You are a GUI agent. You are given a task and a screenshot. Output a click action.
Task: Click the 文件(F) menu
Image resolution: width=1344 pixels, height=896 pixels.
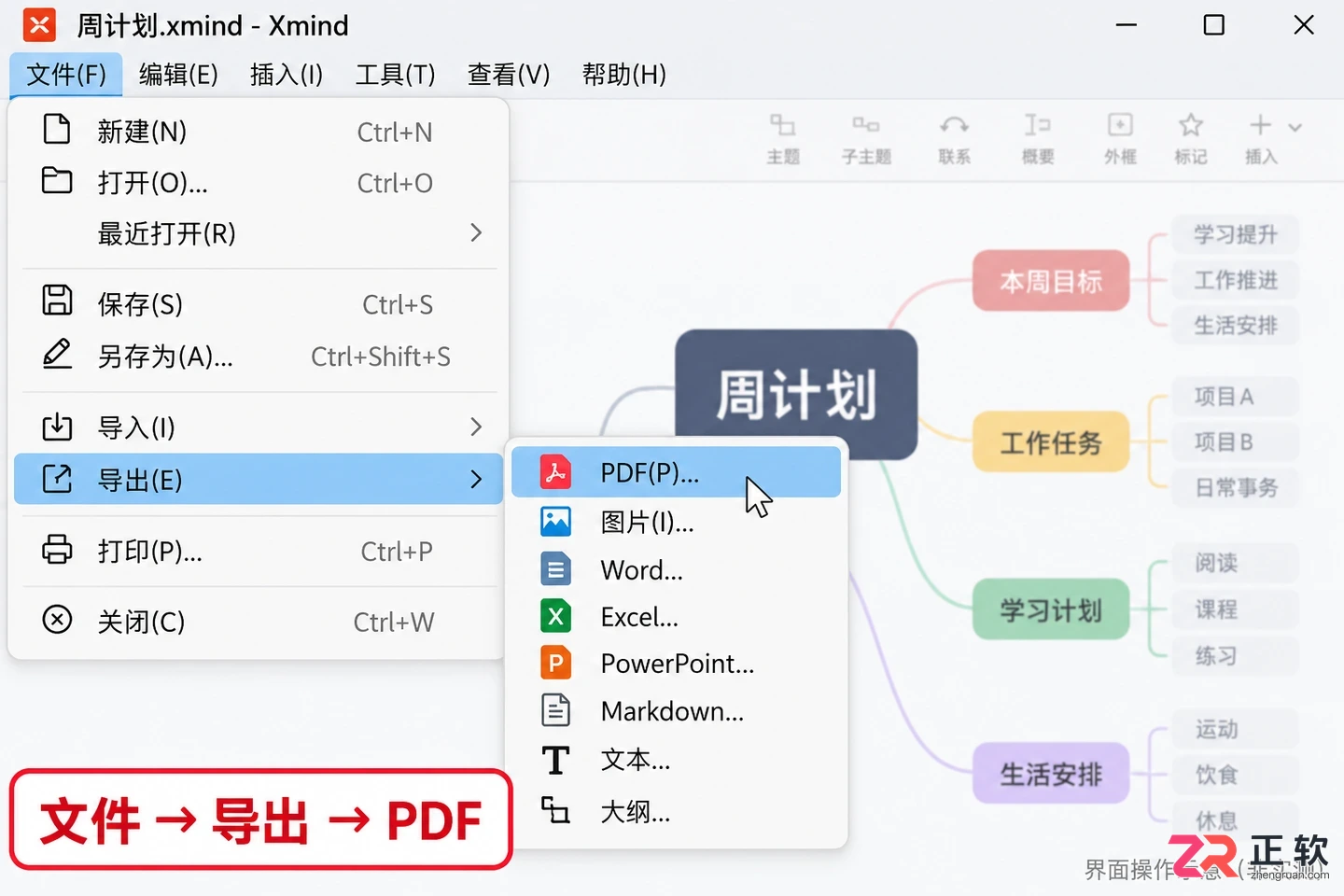click(66, 75)
